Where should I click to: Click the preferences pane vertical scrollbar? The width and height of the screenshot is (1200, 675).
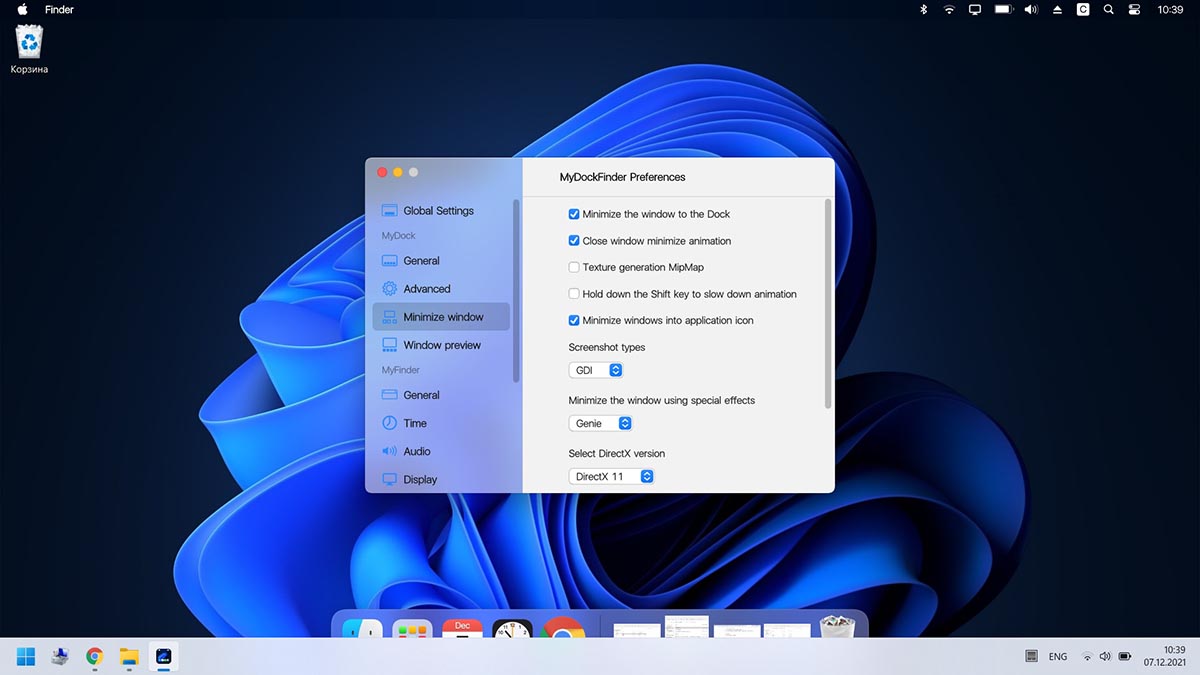pyautogui.click(x=828, y=303)
